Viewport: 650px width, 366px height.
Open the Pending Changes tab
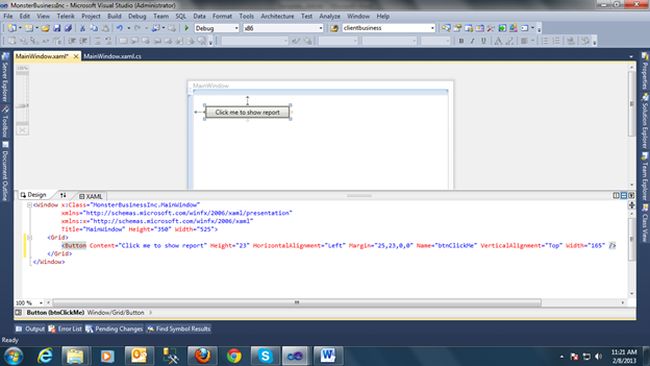click(114, 329)
